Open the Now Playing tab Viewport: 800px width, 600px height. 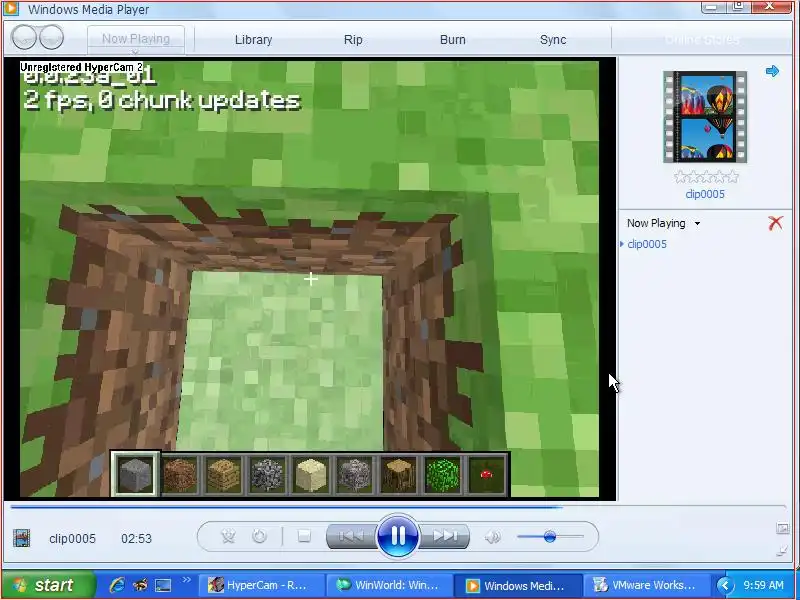point(136,38)
